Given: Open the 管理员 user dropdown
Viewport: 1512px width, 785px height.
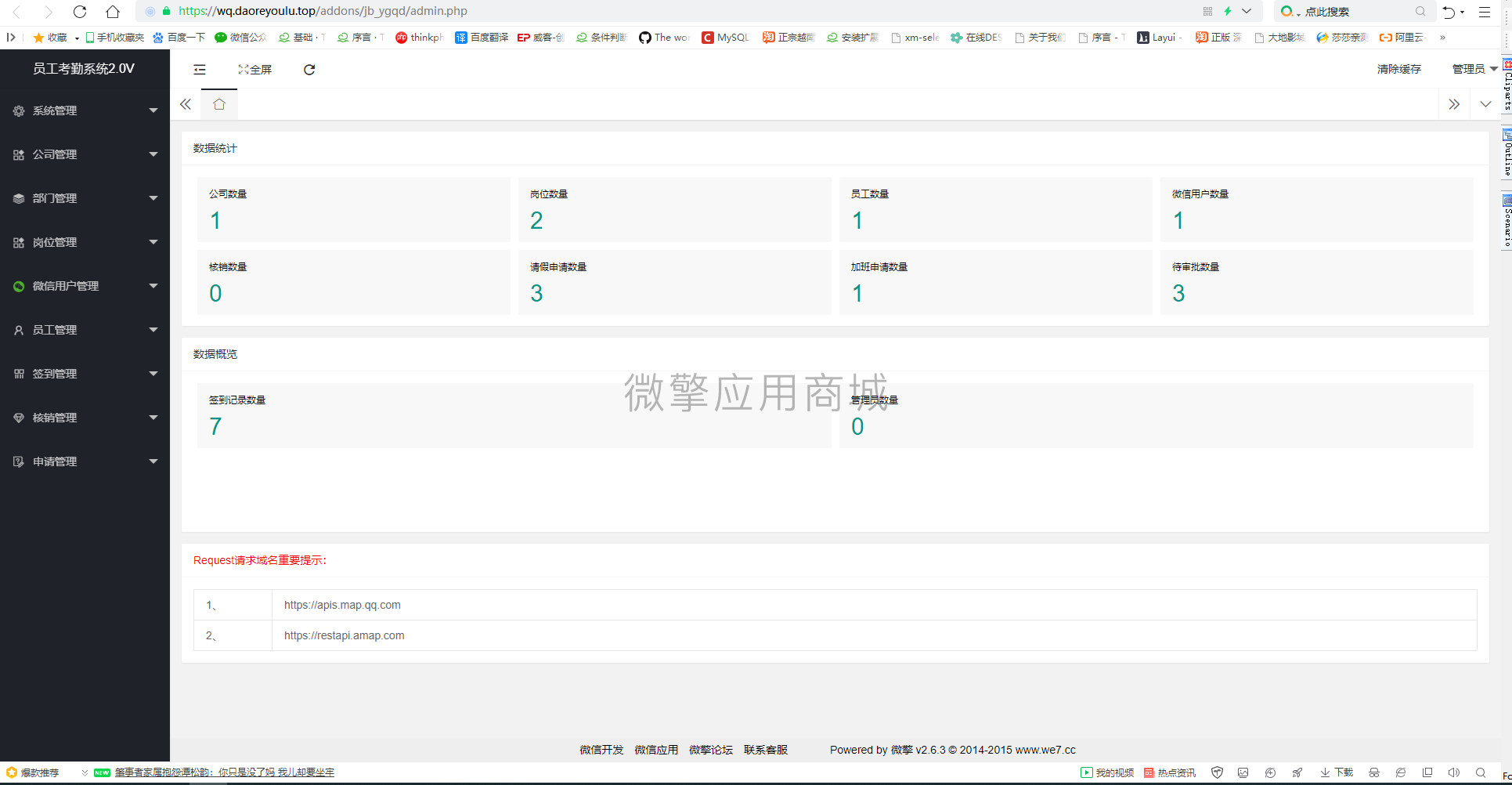Looking at the screenshot, I should tap(1474, 69).
